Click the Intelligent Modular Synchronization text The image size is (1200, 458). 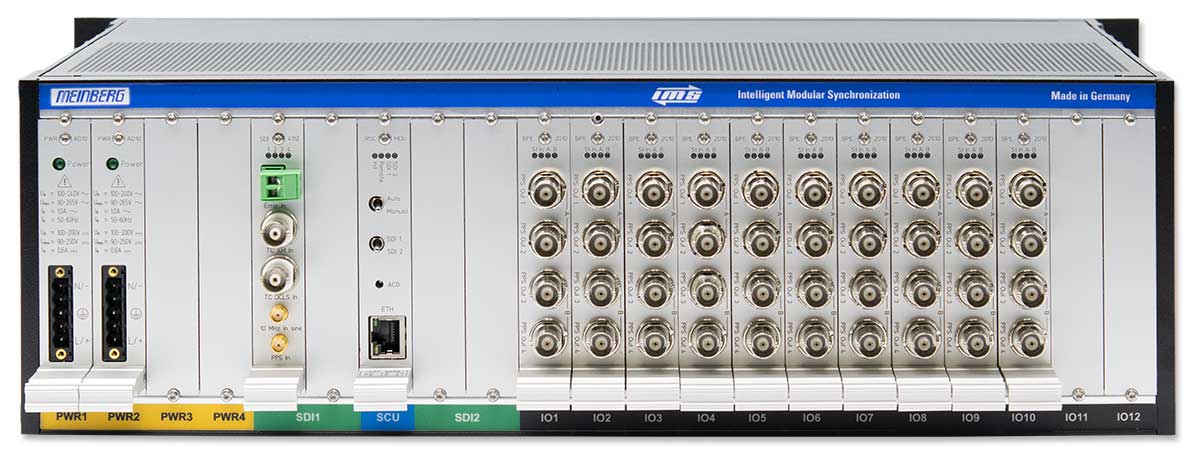click(818, 95)
